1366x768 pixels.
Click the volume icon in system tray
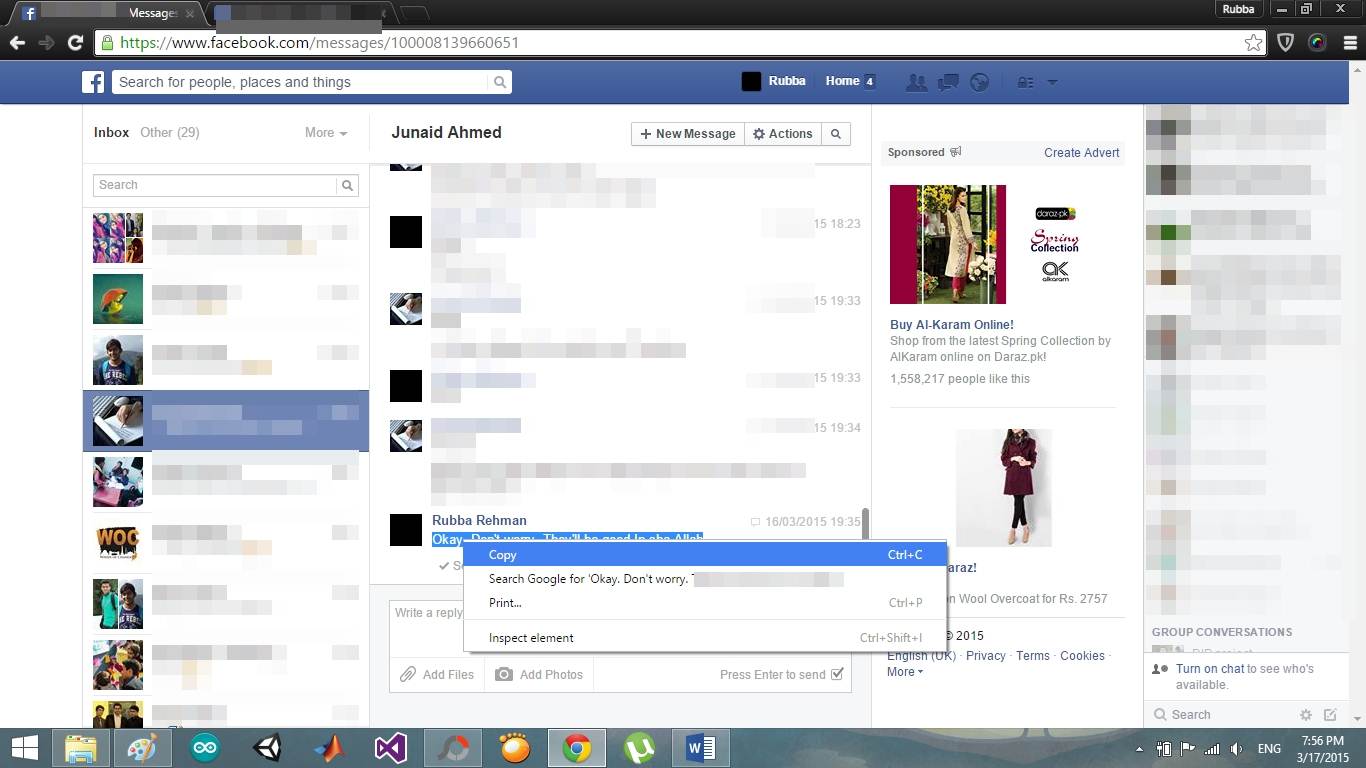point(1237,749)
